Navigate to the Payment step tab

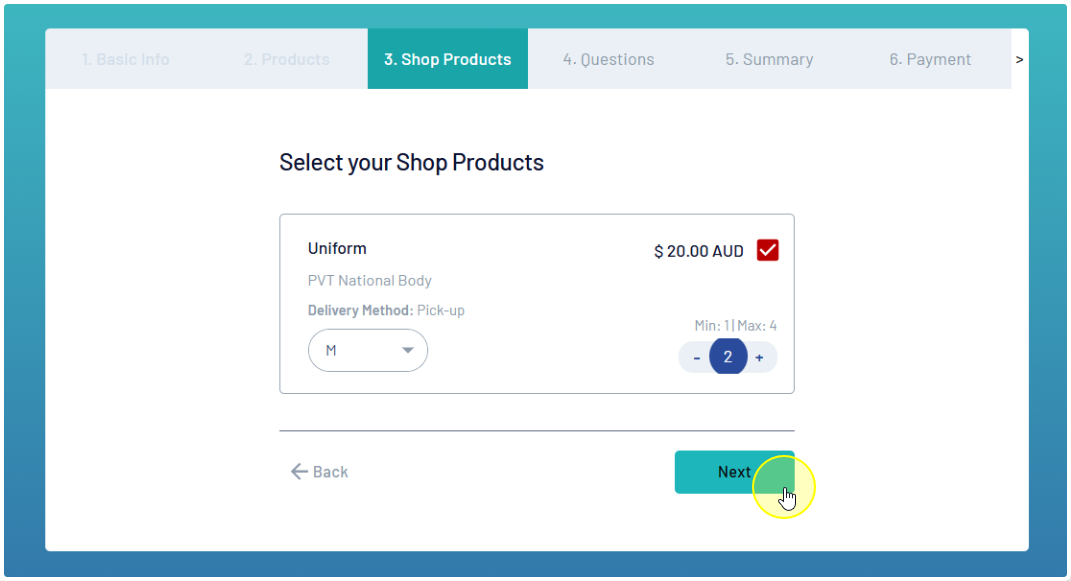pos(930,59)
